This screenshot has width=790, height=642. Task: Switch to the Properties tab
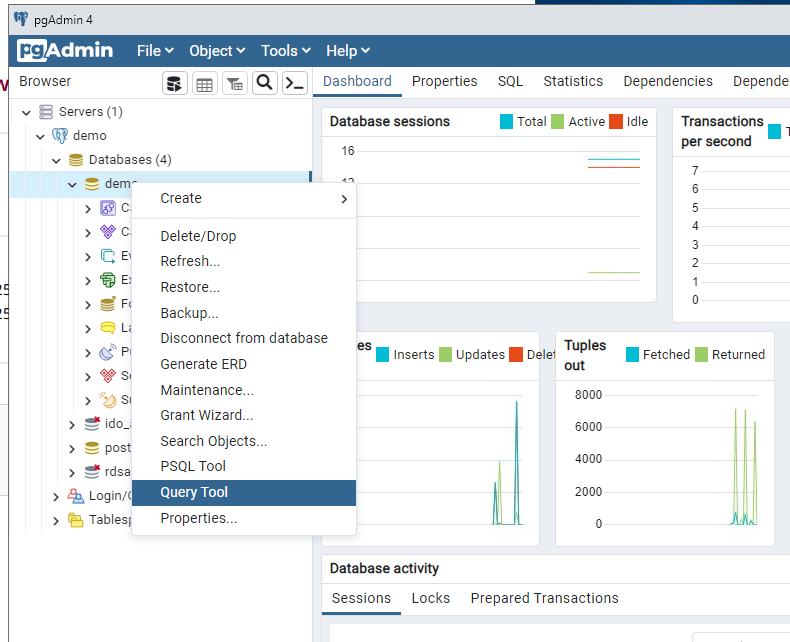(x=444, y=81)
